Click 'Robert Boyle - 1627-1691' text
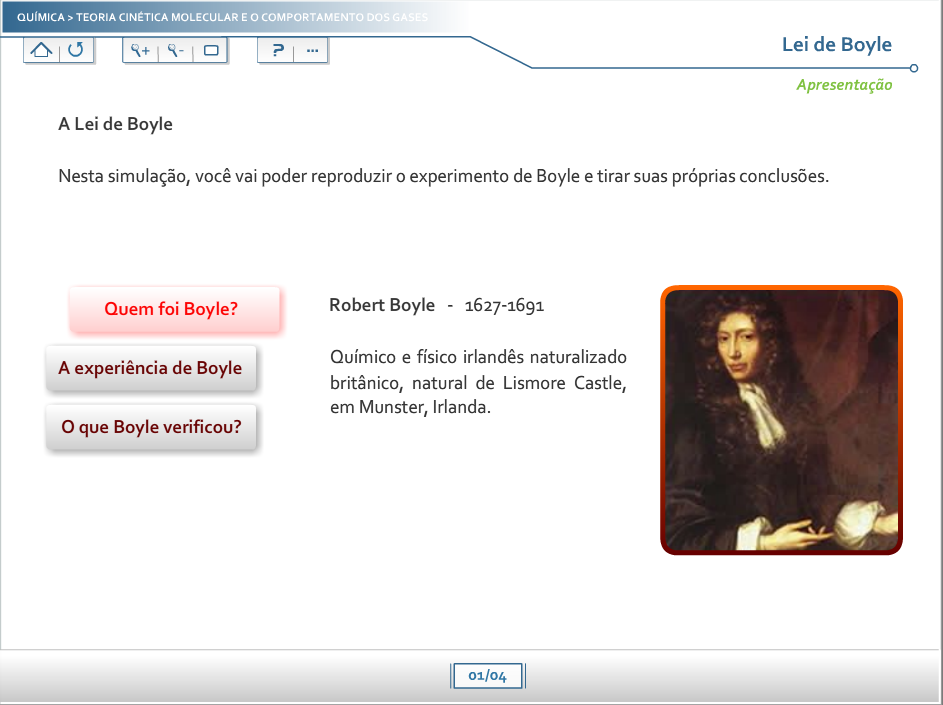The height and width of the screenshot is (705, 943). (x=437, y=306)
